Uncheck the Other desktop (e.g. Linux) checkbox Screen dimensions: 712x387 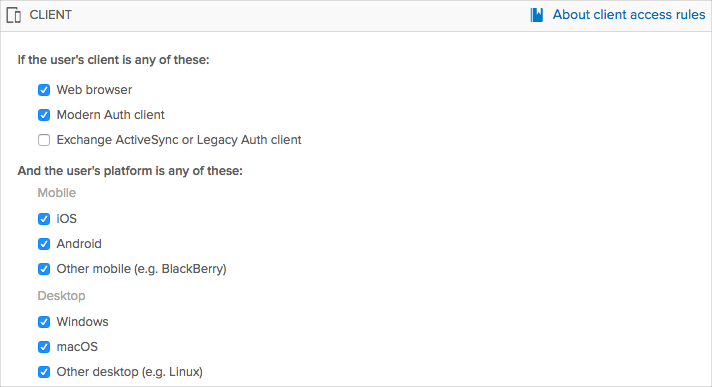coord(44,372)
